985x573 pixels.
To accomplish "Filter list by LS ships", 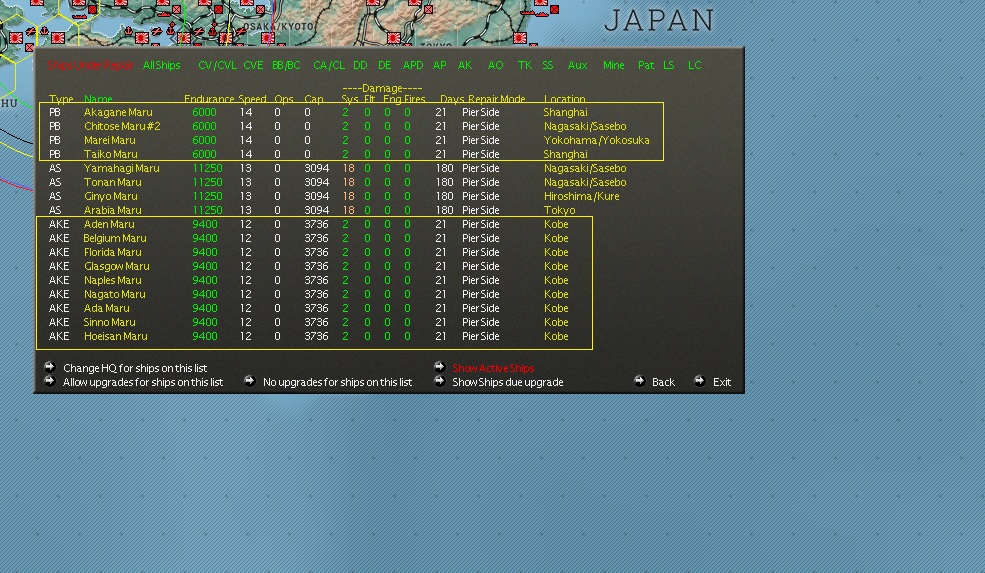I will (668, 65).
